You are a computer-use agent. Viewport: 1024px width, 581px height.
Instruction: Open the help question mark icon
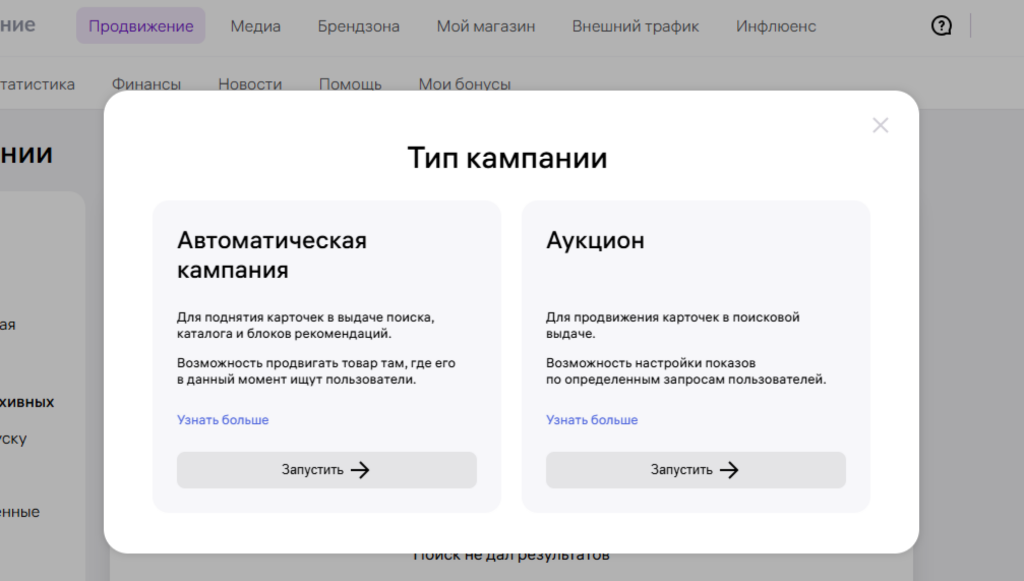[x=941, y=26]
